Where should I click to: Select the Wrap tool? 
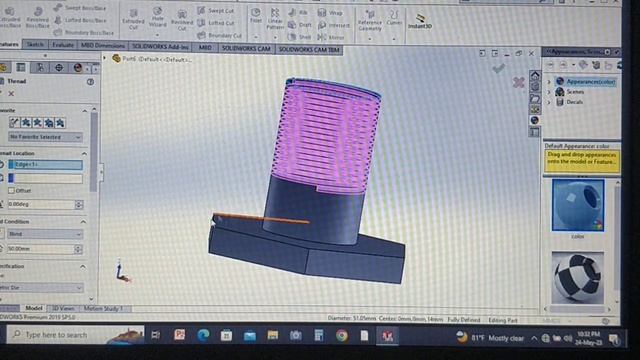tap(330, 13)
